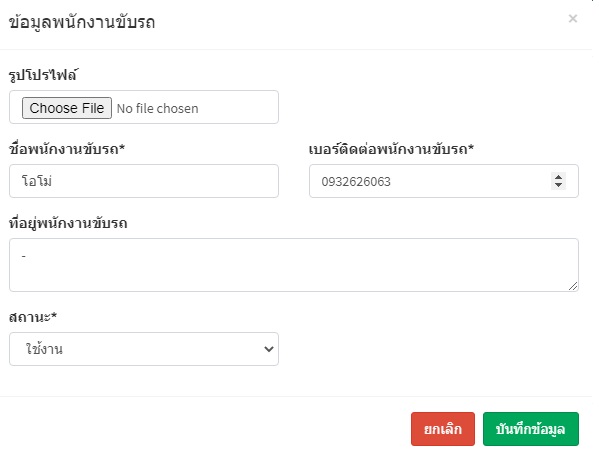This screenshot has width=599, height=462.
Task: Click the สถานะ* label
Action: 33,317
